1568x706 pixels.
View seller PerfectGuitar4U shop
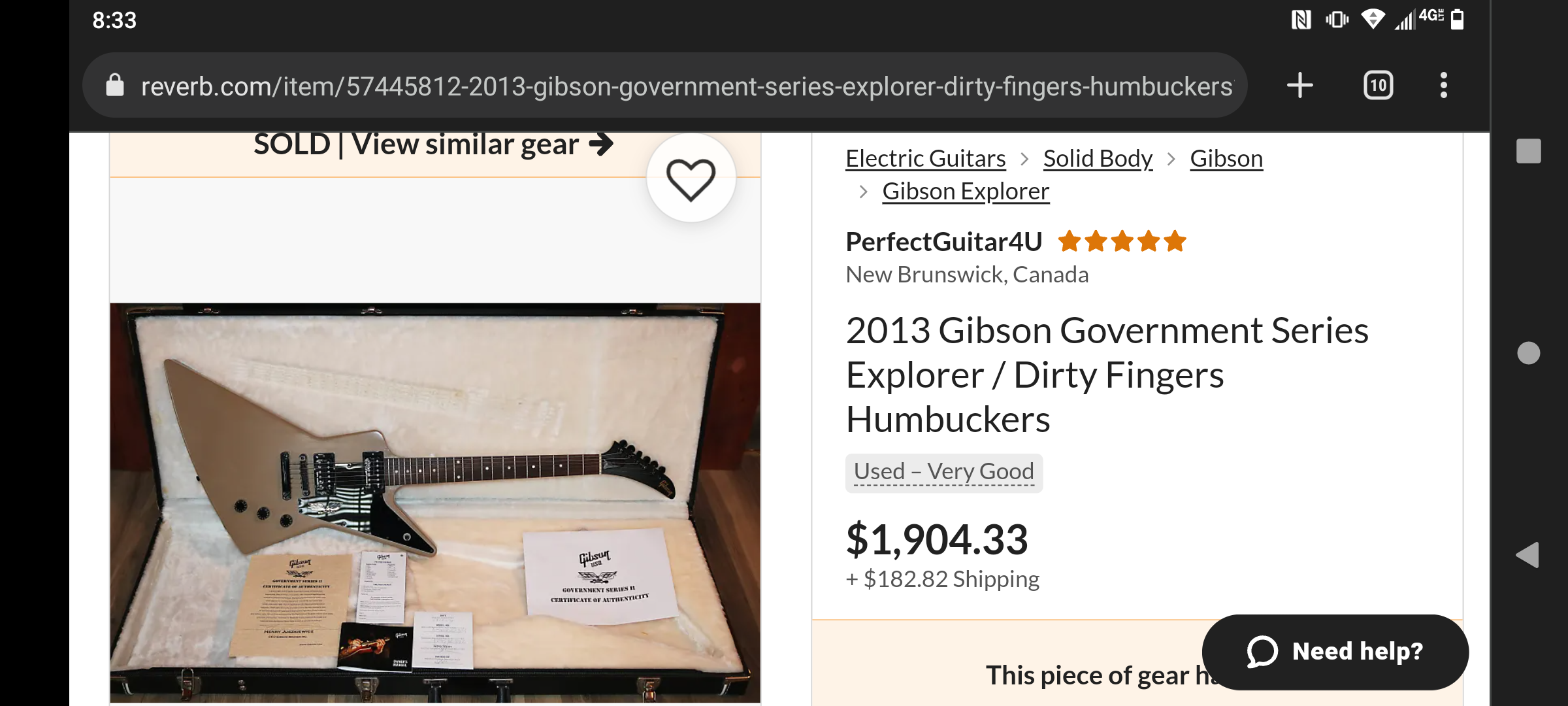943,242
